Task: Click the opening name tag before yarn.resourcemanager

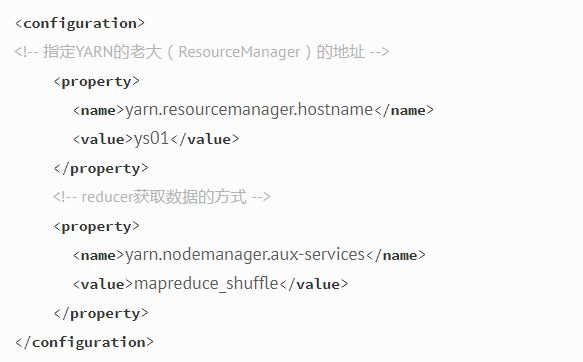Action: 99,110
